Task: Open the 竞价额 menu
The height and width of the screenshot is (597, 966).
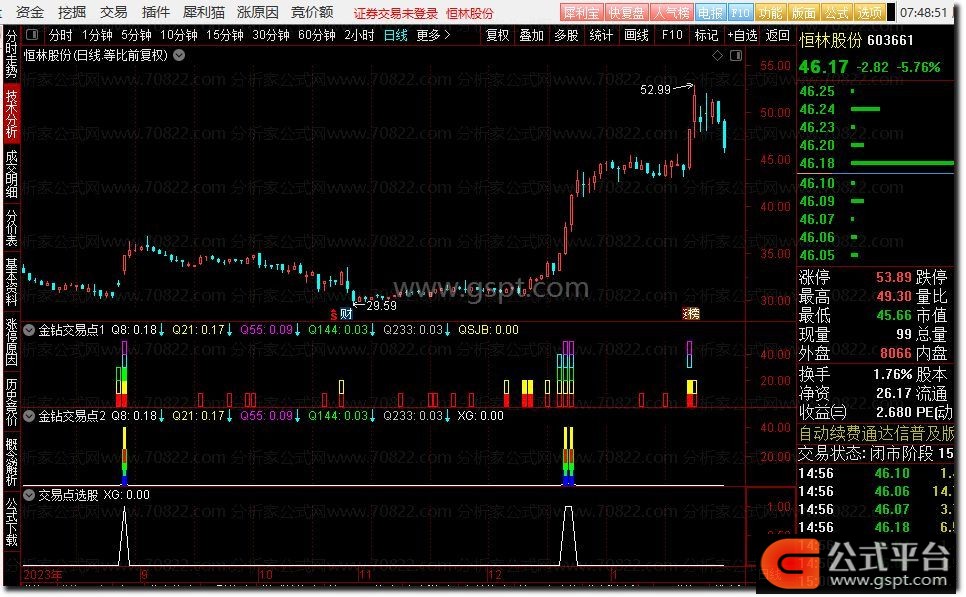Action: 312,12
